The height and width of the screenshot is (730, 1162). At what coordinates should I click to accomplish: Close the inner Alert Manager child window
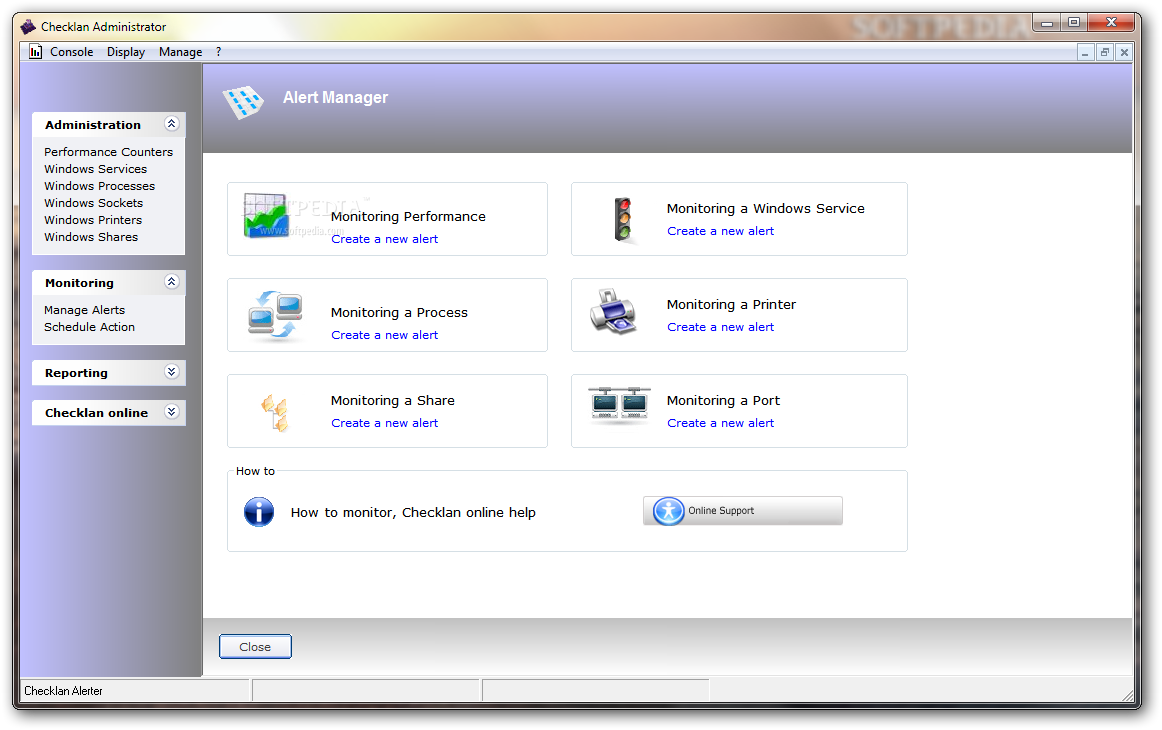pos(1124,52)
